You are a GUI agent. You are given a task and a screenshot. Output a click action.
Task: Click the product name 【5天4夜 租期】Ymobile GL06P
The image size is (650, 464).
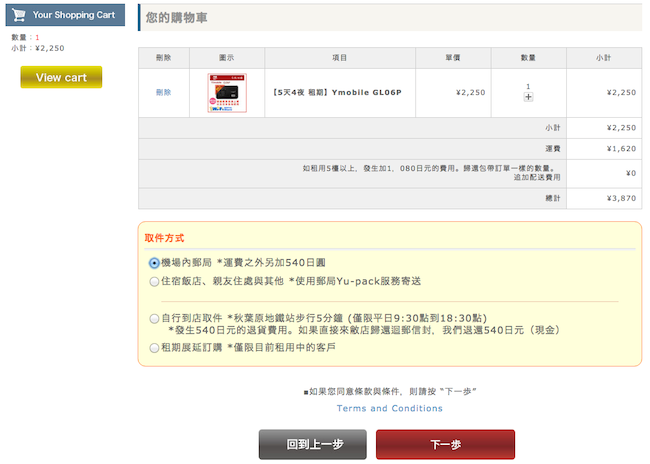(337, 92)
